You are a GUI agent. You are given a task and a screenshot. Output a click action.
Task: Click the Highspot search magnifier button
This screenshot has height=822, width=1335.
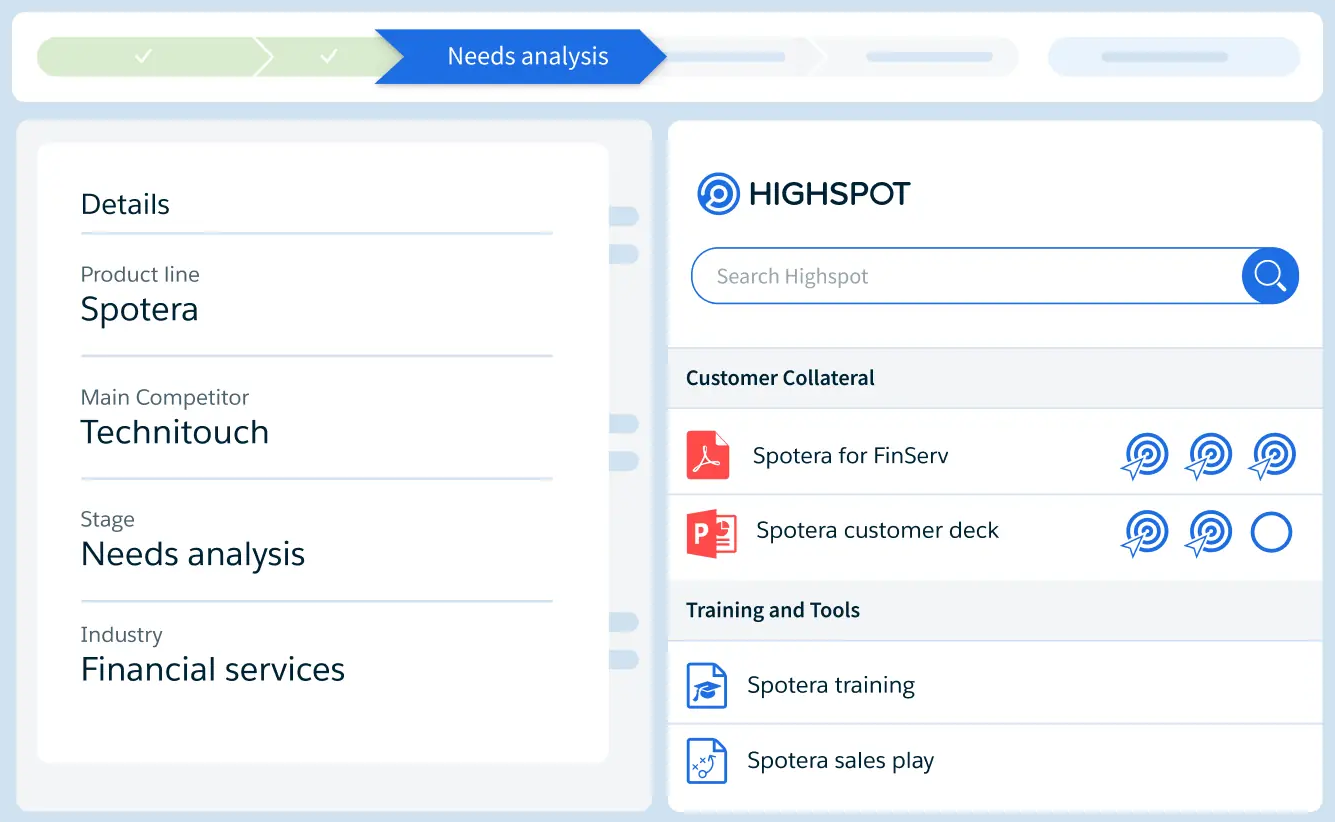click(1270, 275)
